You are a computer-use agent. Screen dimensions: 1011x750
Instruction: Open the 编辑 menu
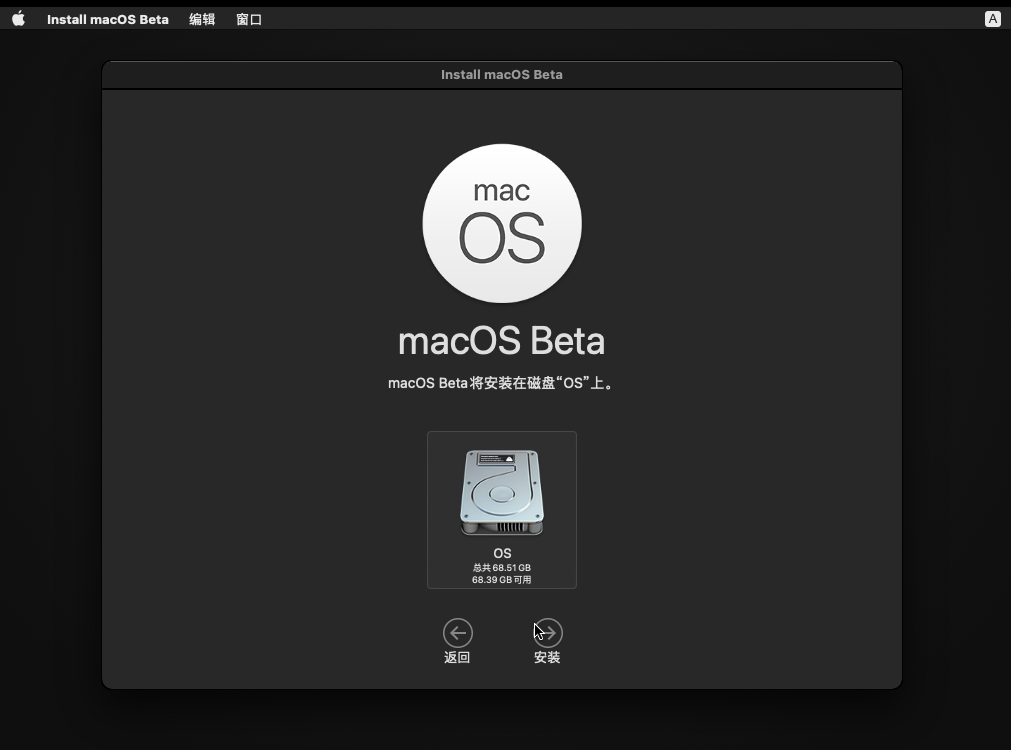pyautogui.click(x=202, y=19)
